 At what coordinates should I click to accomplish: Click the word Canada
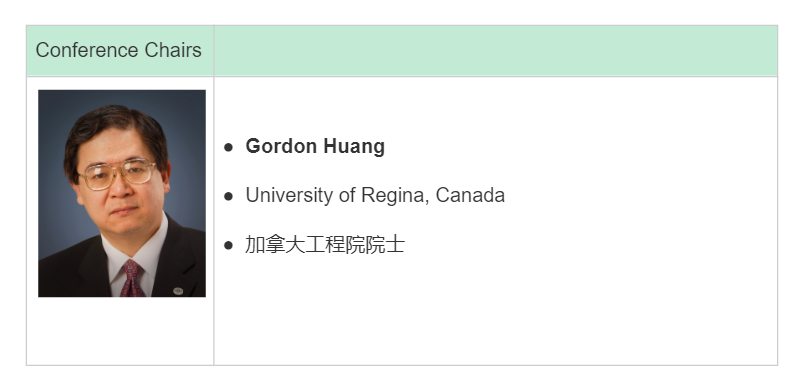click(470, 195)
